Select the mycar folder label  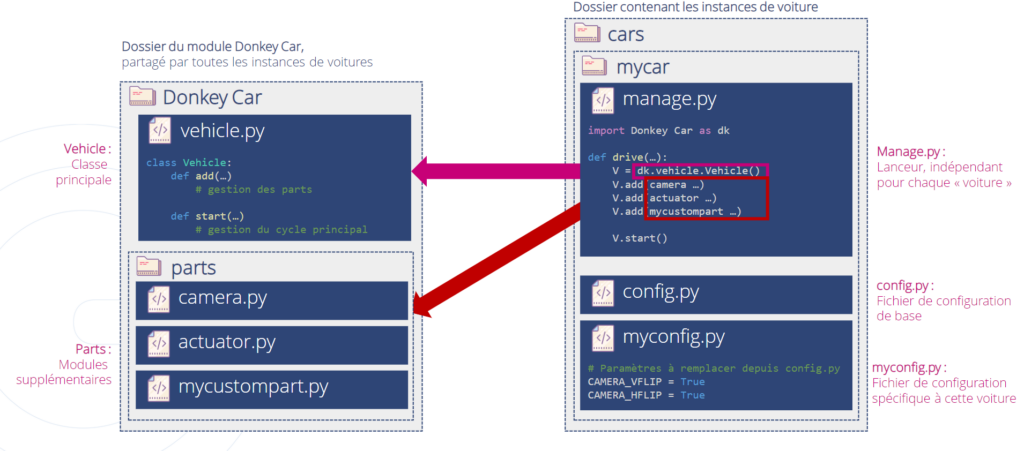coord(643,67)
